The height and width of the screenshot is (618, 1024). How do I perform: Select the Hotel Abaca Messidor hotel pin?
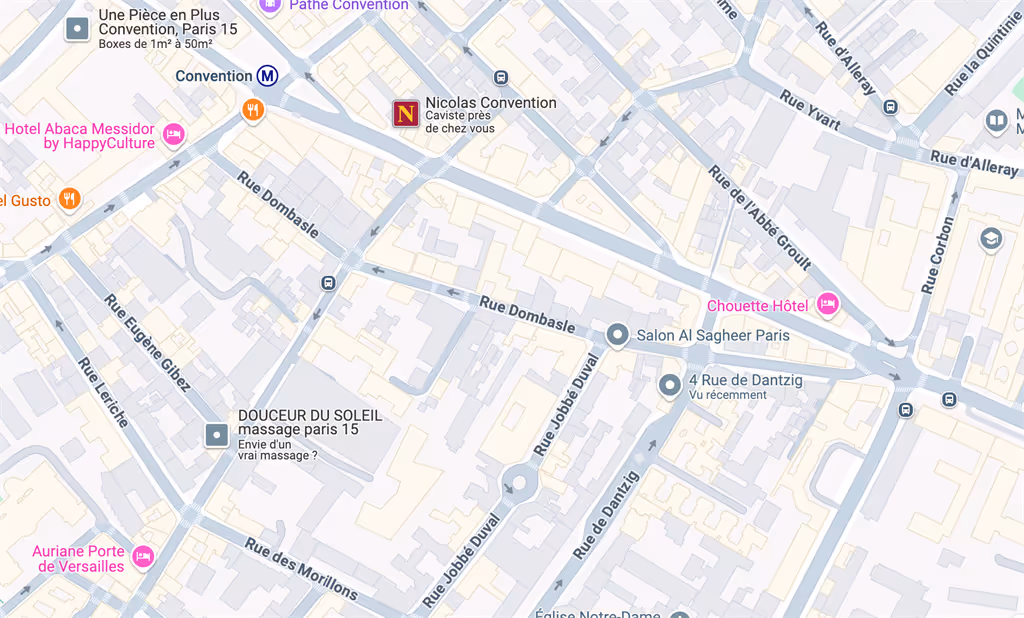click(173, 135)
